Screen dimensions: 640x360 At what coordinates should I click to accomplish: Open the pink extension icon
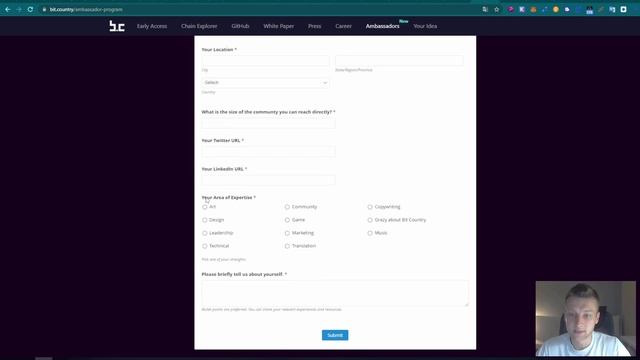[511, 9]
